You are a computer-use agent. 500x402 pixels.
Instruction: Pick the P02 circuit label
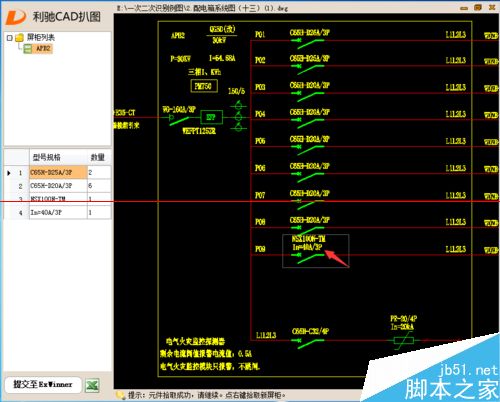pos(260,60)
